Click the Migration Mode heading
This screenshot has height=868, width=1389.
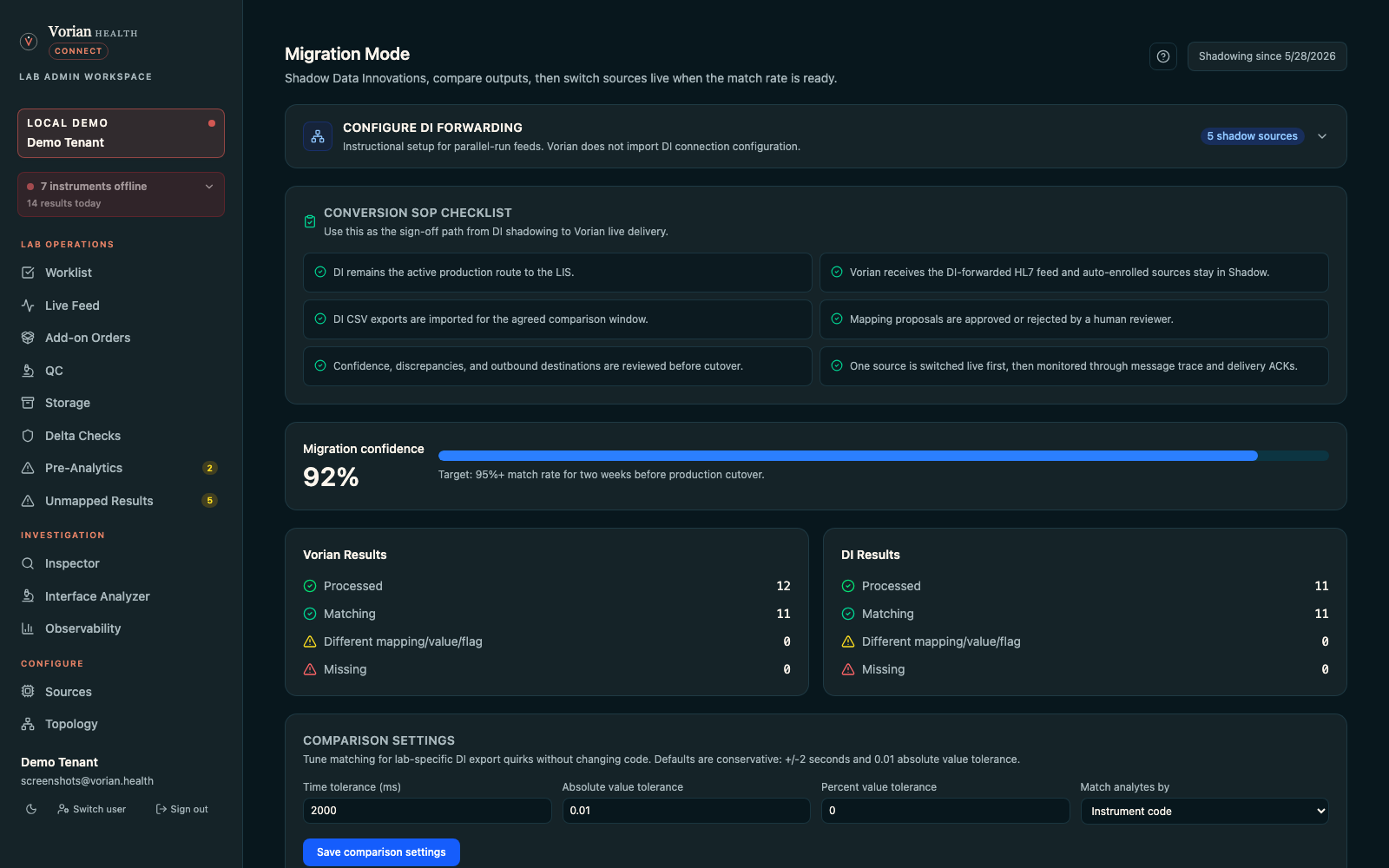(x=347, y=54)
